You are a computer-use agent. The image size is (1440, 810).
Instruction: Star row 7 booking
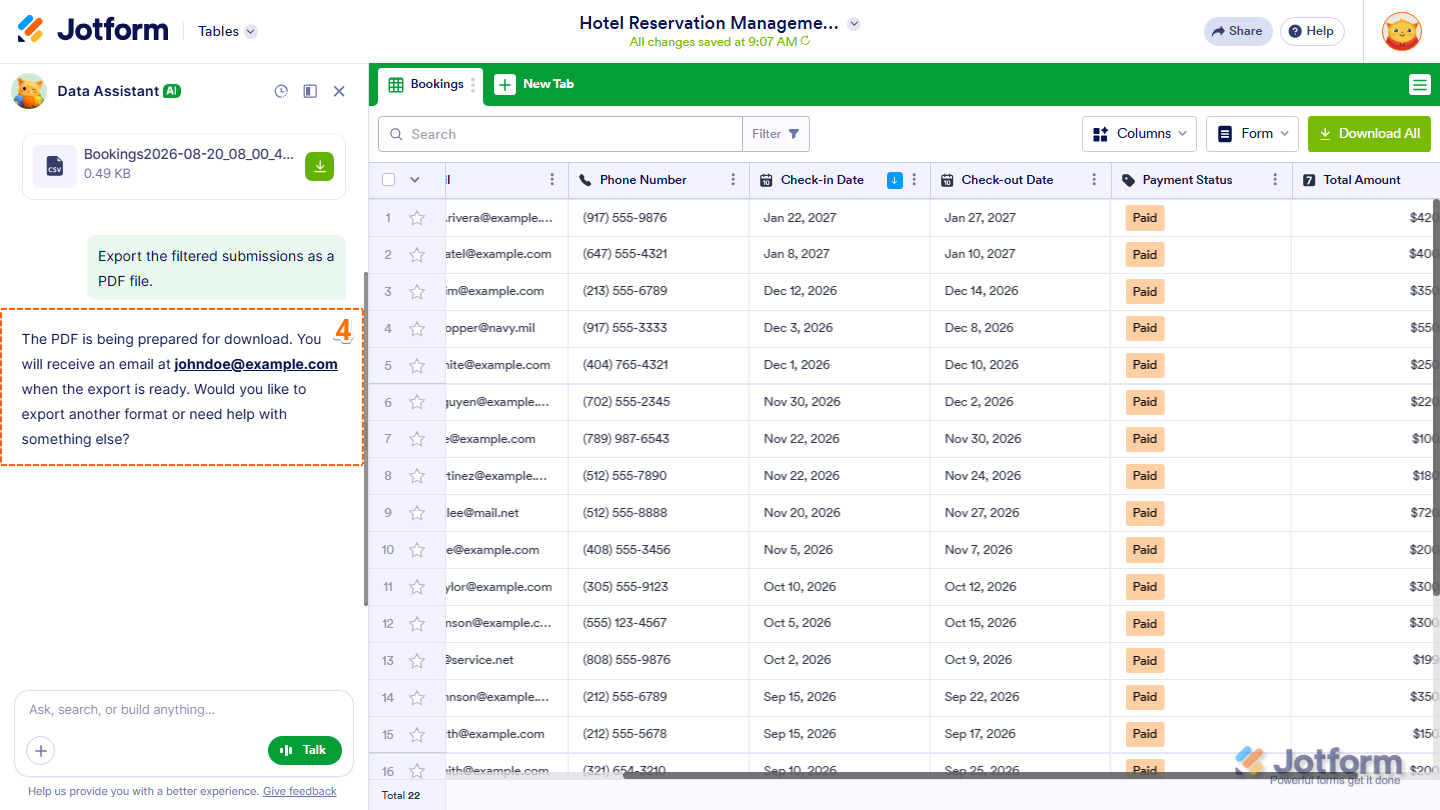417,439
